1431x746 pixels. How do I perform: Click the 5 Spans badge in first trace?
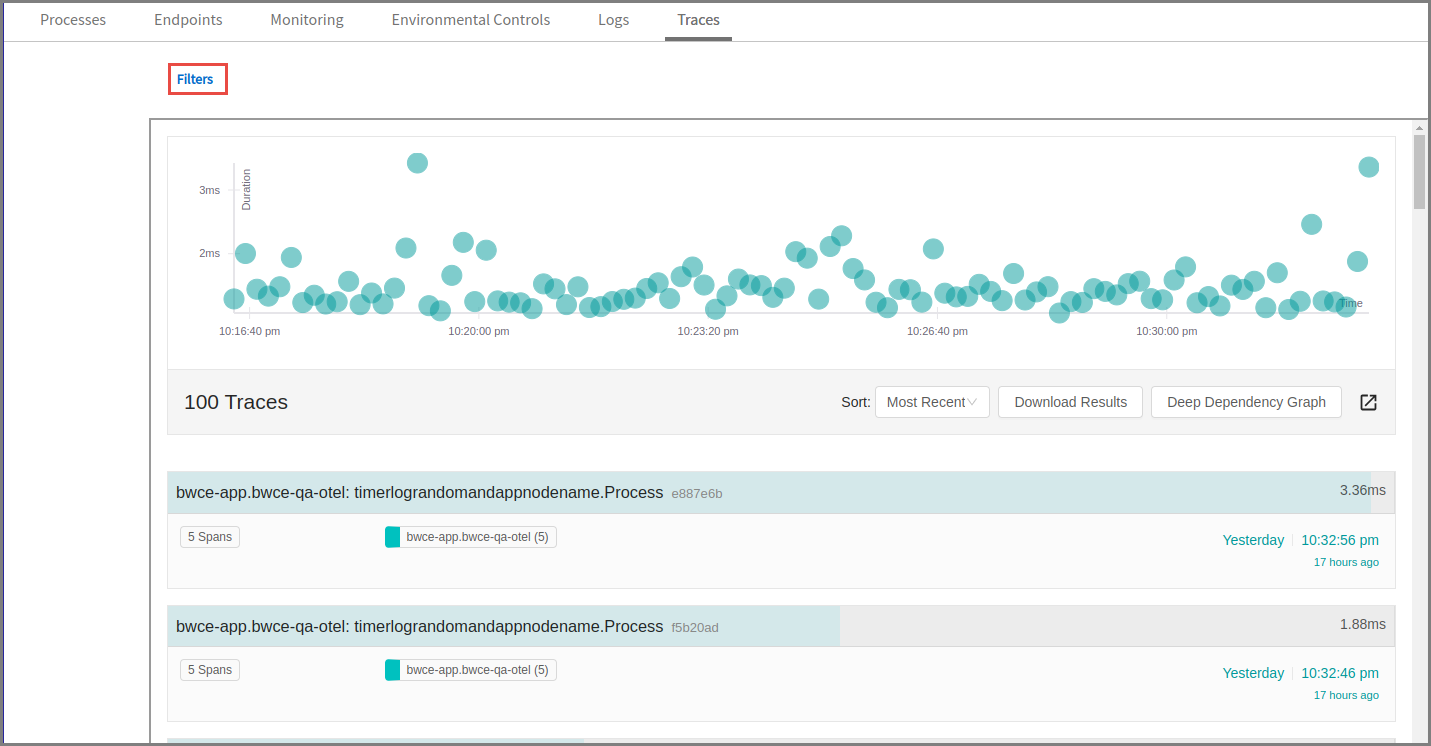pos(210,537)
